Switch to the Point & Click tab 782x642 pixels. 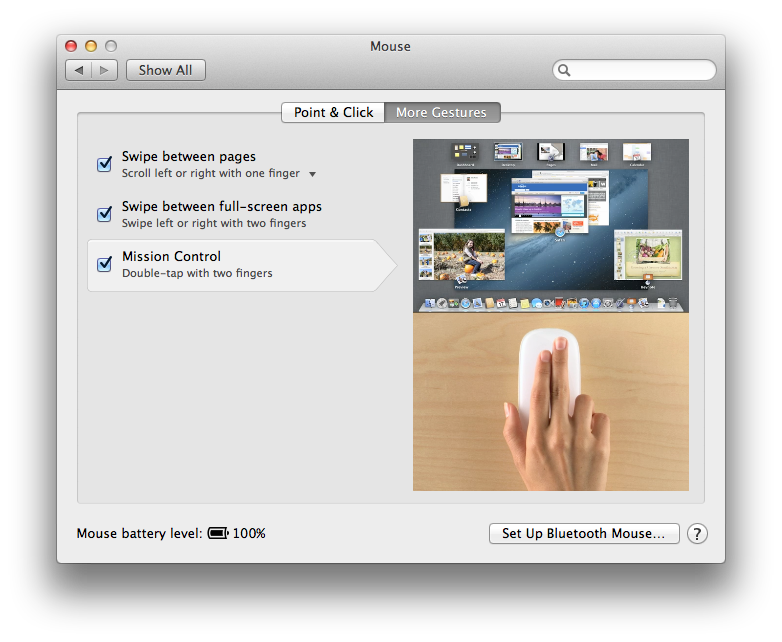(333, 112)
